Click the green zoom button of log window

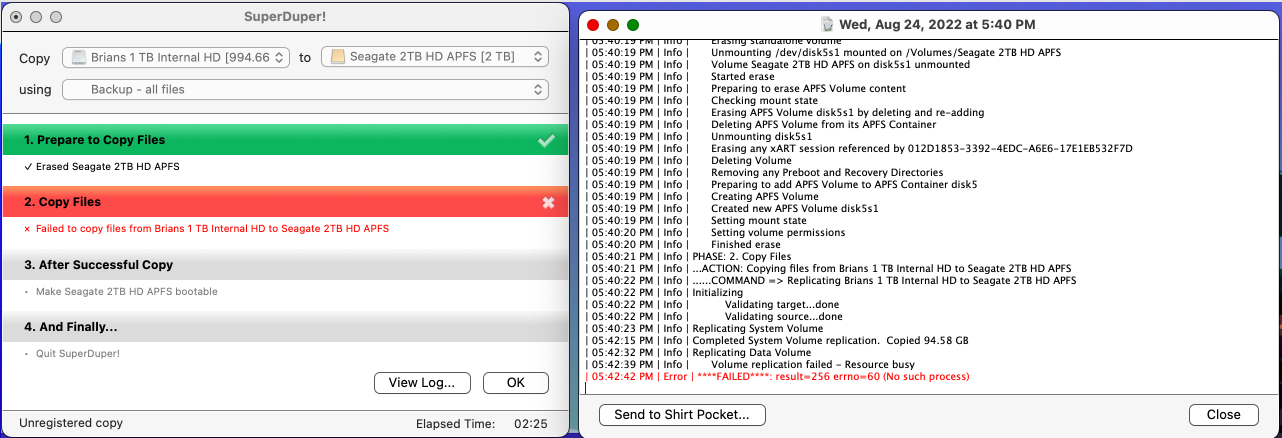click(x=633, y=24)
